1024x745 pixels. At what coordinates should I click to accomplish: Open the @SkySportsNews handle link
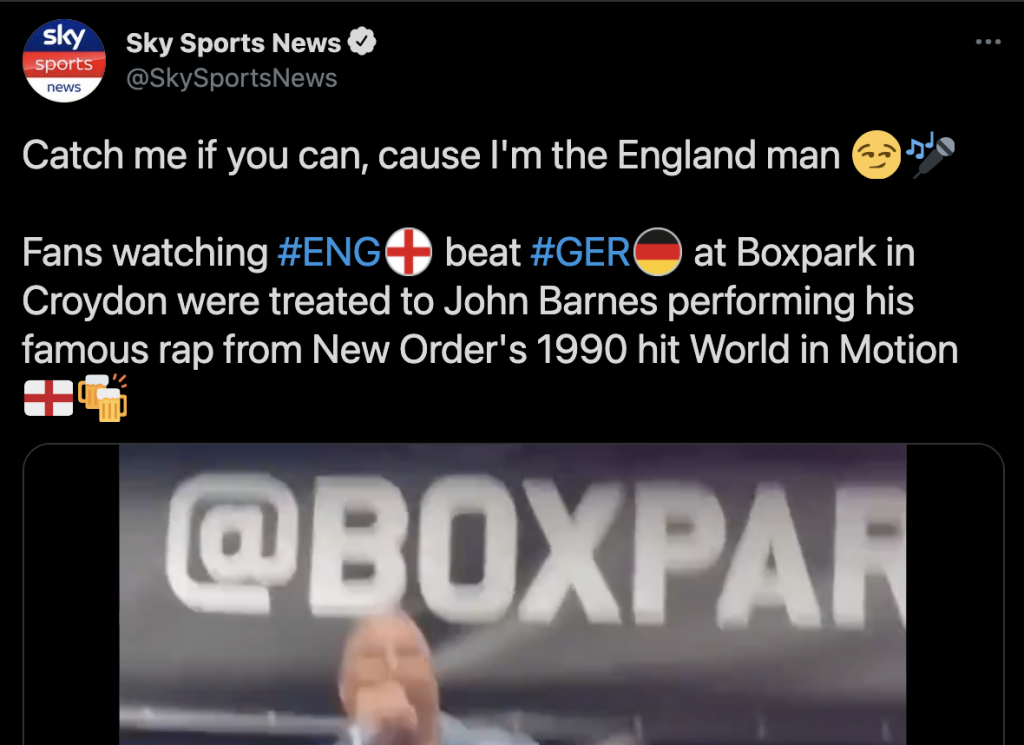[231, 78]
